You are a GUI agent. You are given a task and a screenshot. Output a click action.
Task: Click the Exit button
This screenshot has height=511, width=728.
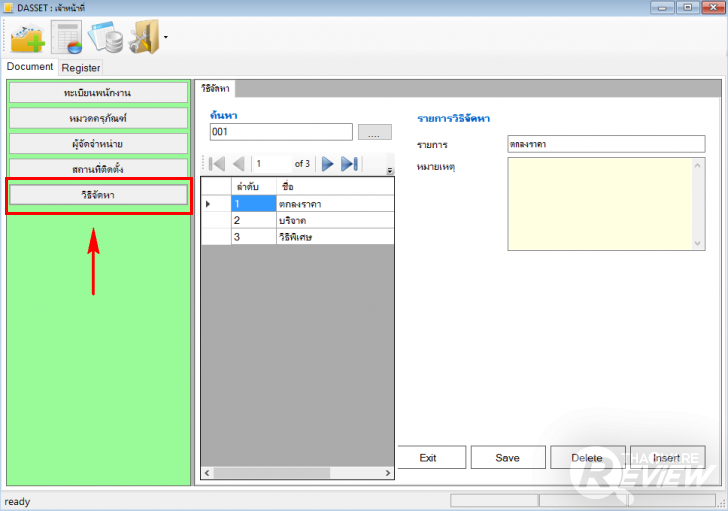point(431,458)
